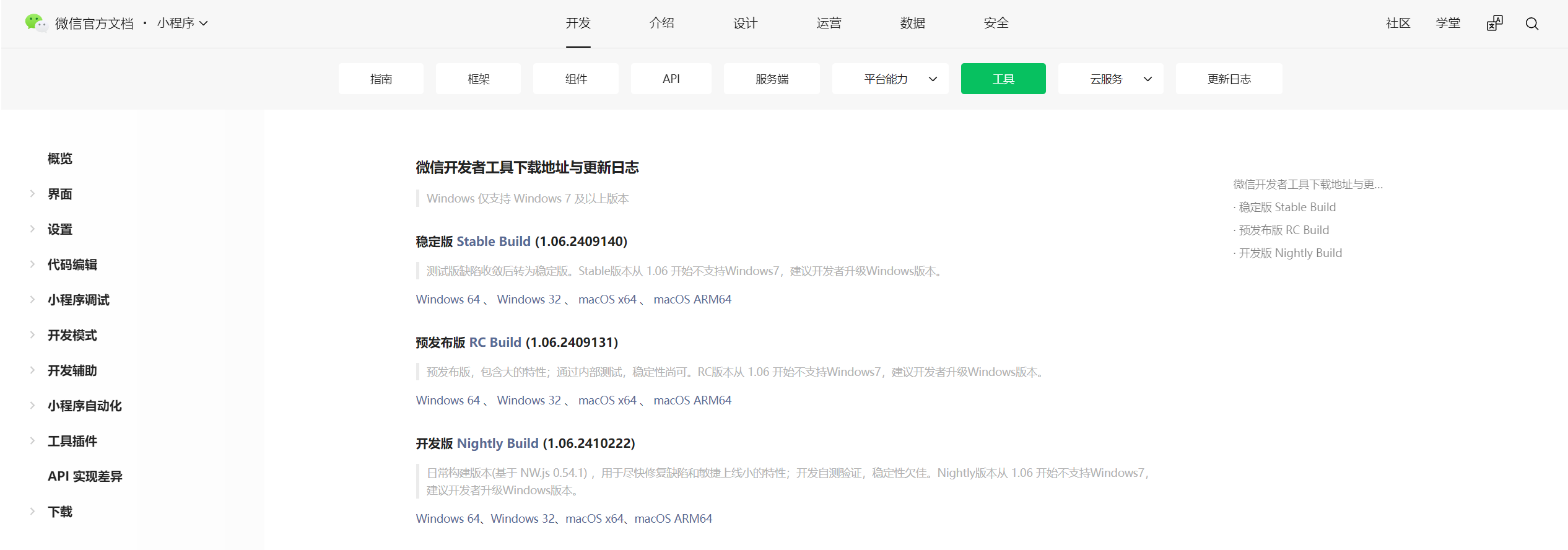Screen dimensions: 1568x550
Task: Switch to the 数据 top tab
Action: [x=913, y=23]
